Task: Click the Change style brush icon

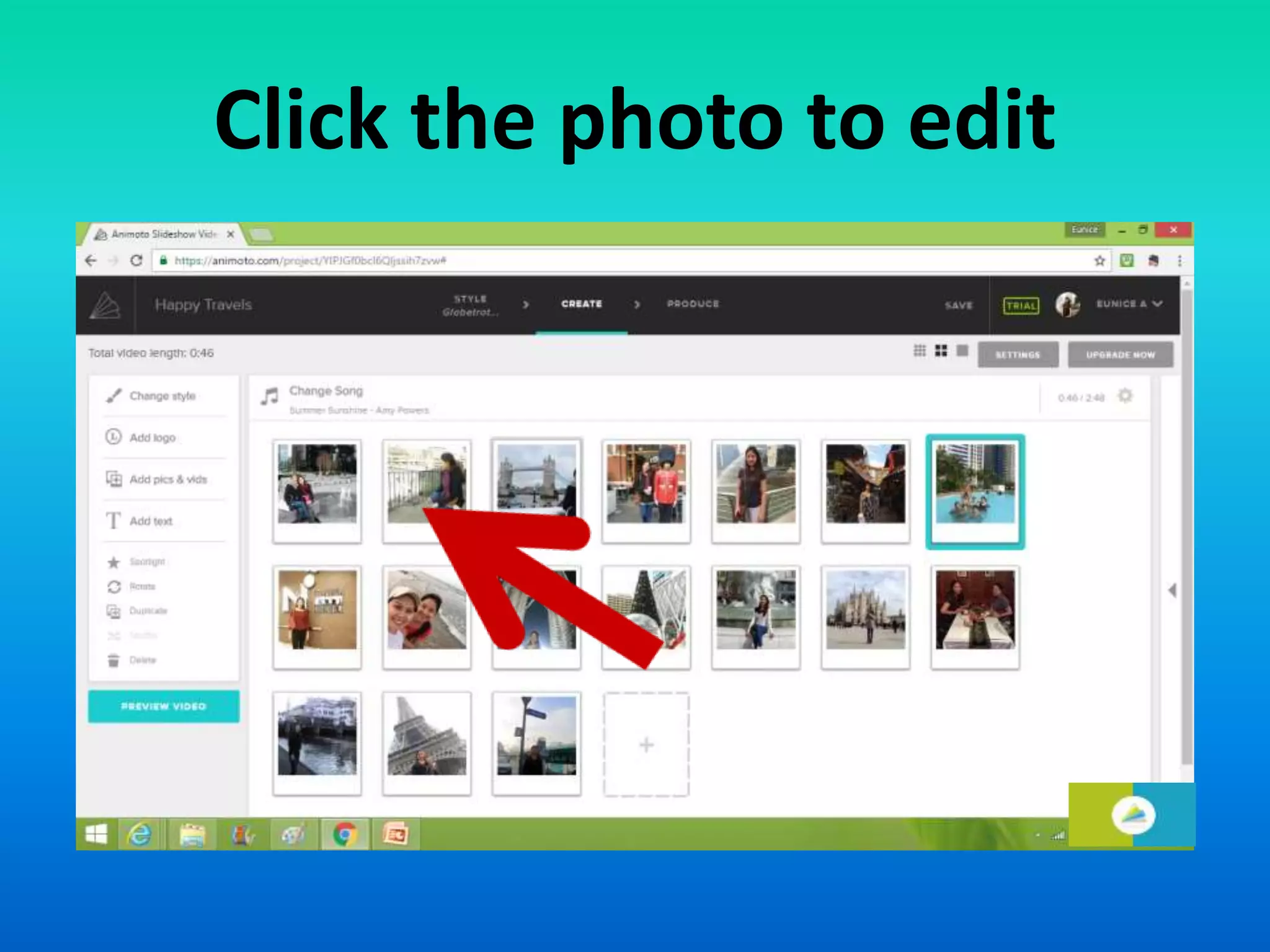Action: pyautogui.click(x=113, y=395)
